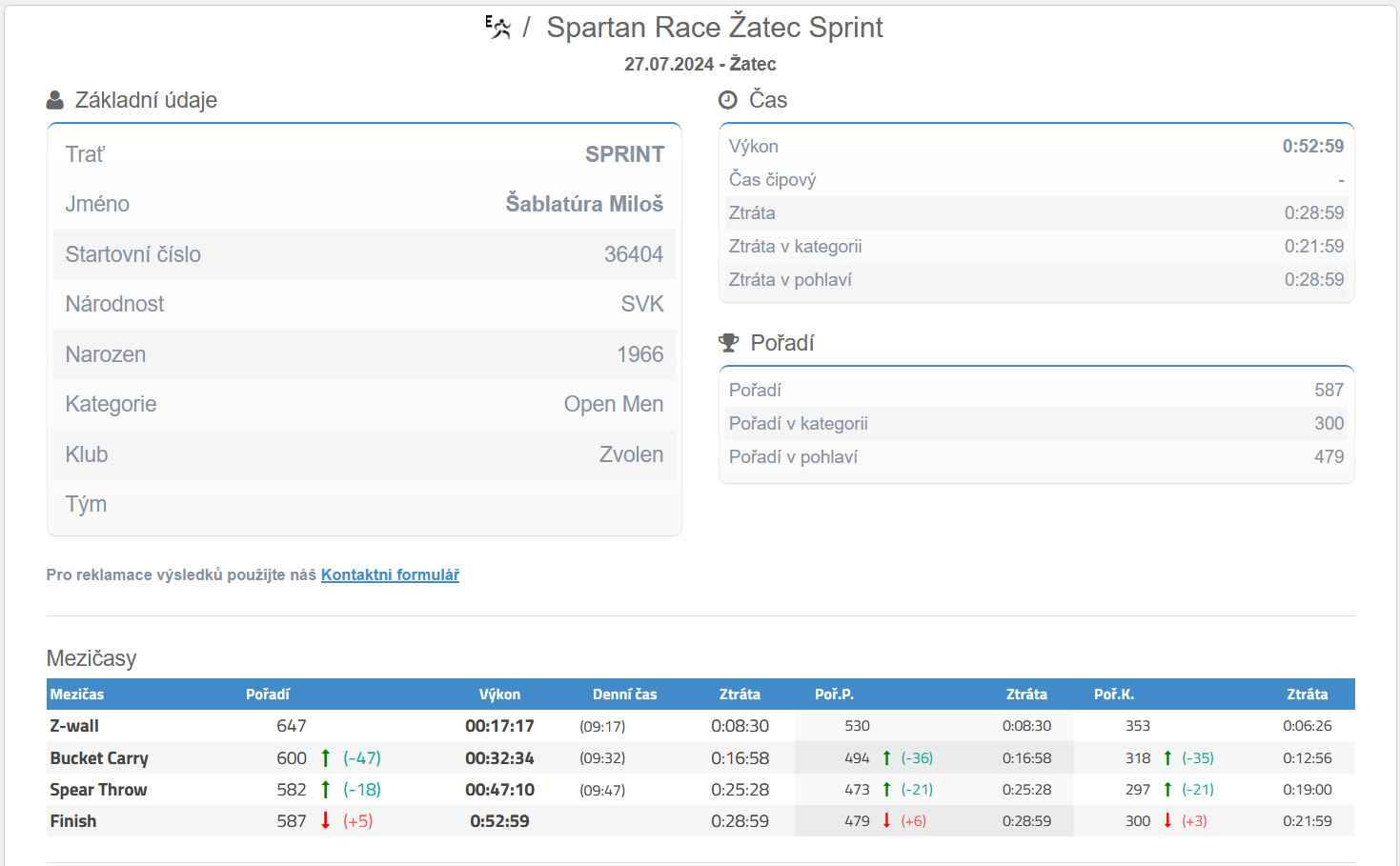Click the day time (09:47)
Screen dimensions: 1400x866
click(602, 790)
